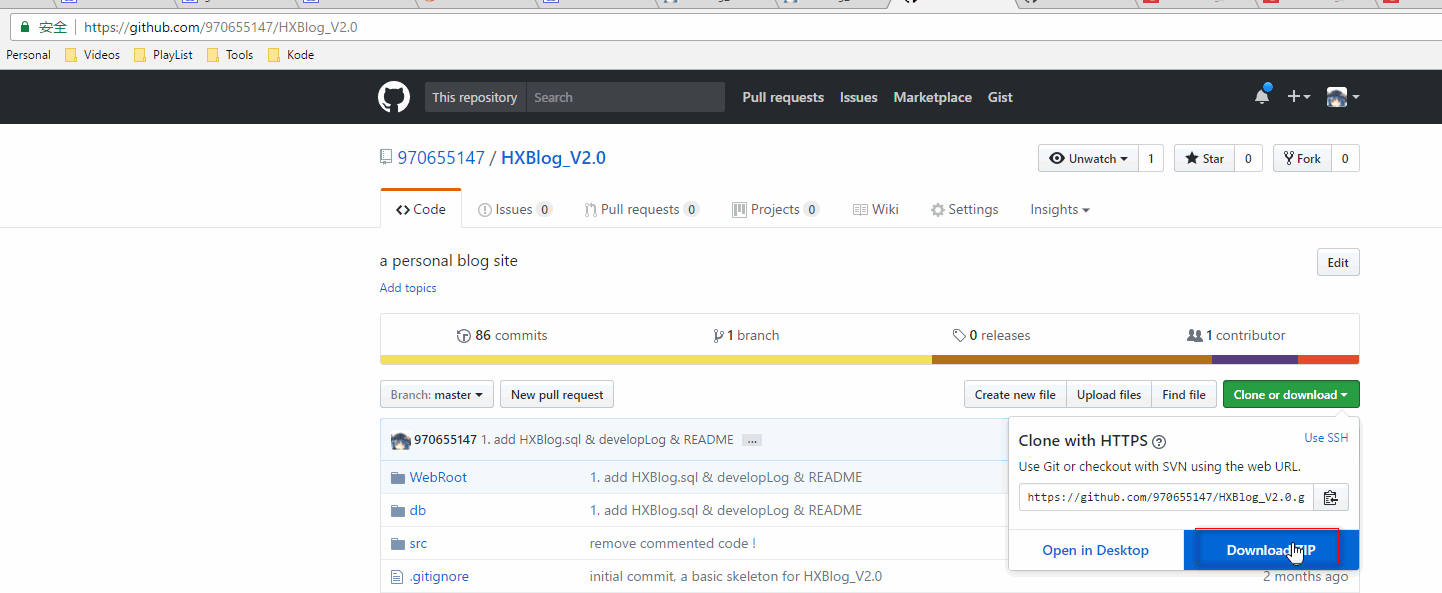1442x593 pixels.
Task: Focus the GitHub search field
Action: pyautogui.click(x=626, y=97)
